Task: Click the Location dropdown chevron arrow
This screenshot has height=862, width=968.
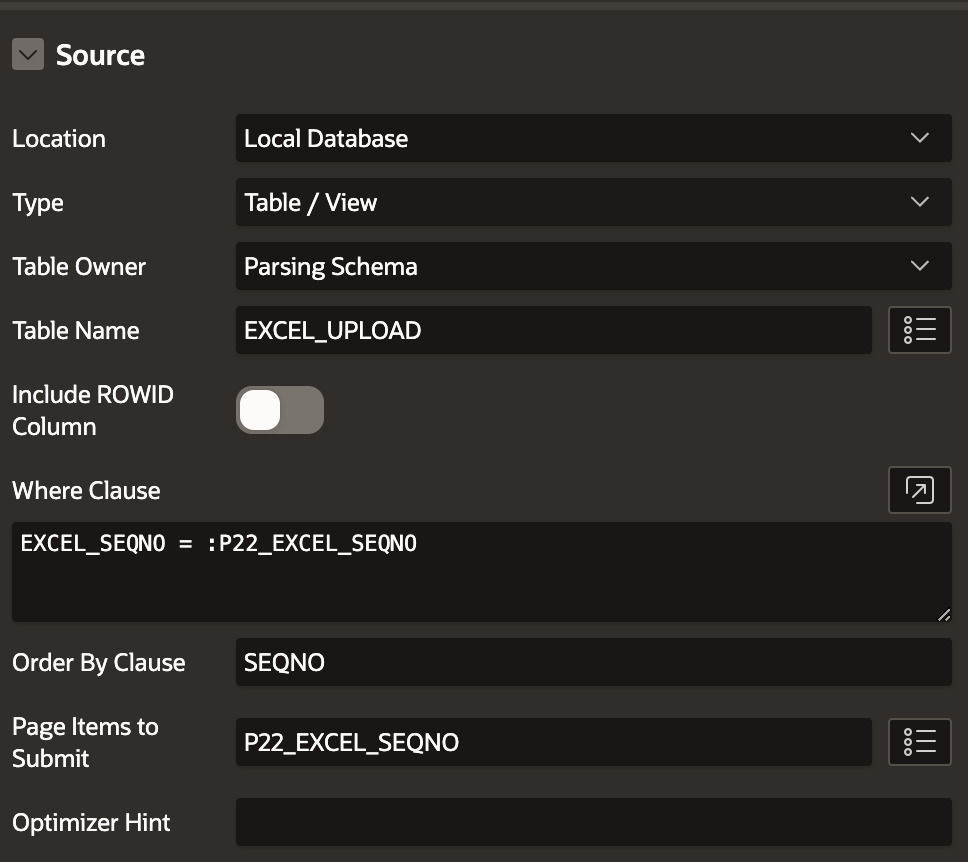Action: tap(920, 138)
